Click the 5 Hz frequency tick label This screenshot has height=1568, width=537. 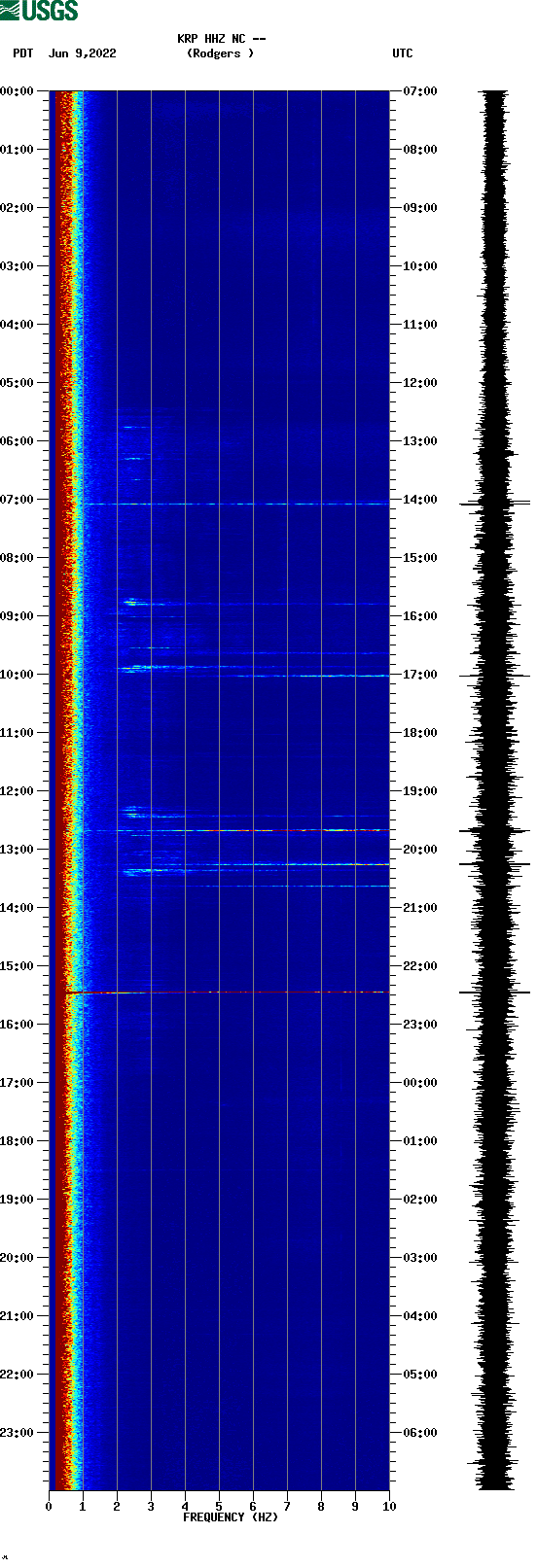219,1507
